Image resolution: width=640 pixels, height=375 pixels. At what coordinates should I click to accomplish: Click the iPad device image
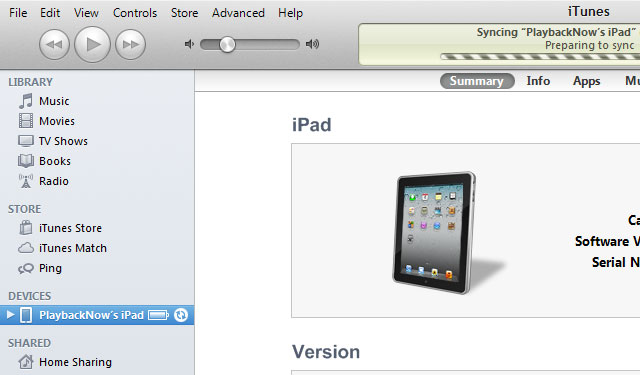coord(434,233)
